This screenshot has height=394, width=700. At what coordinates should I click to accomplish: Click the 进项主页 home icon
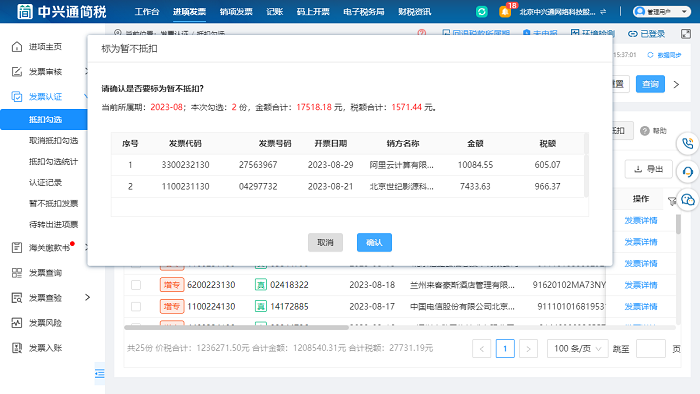coord(17,46)
